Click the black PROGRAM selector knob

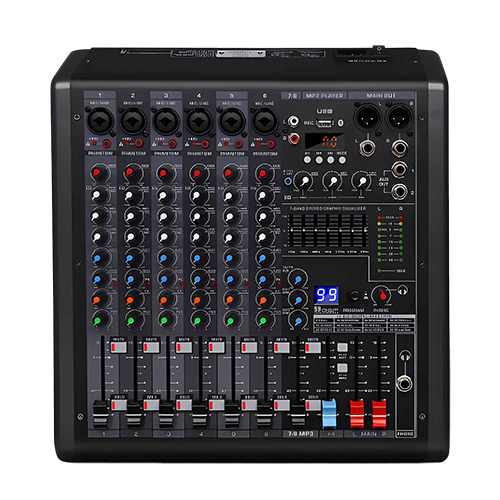click(355, 295)
